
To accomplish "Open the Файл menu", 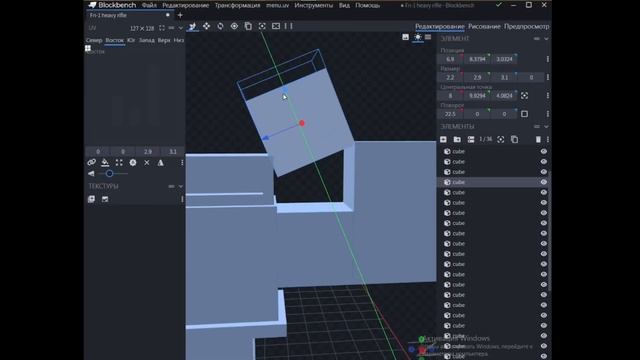I will pos(149,5).
